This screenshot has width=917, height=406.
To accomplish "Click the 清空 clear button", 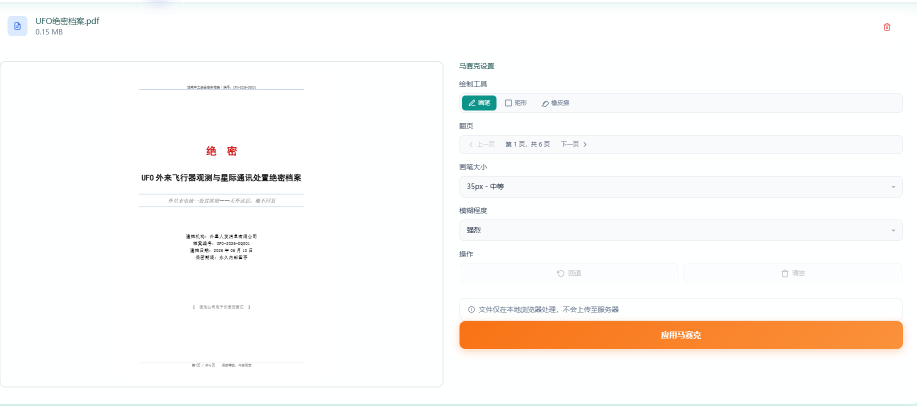I will (793, 273).
